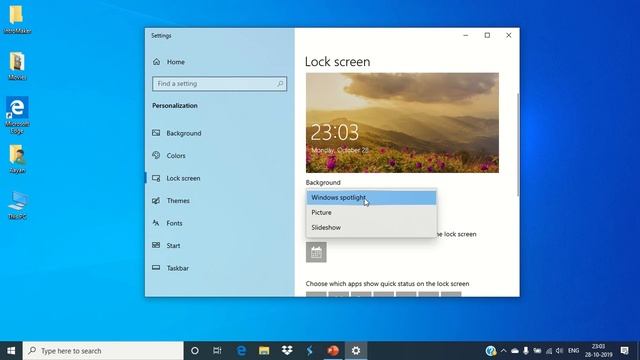Click the Settings gear icon in the taskbar
The width and height of the screenshot is (640, 360).
[x=356, y=351]
